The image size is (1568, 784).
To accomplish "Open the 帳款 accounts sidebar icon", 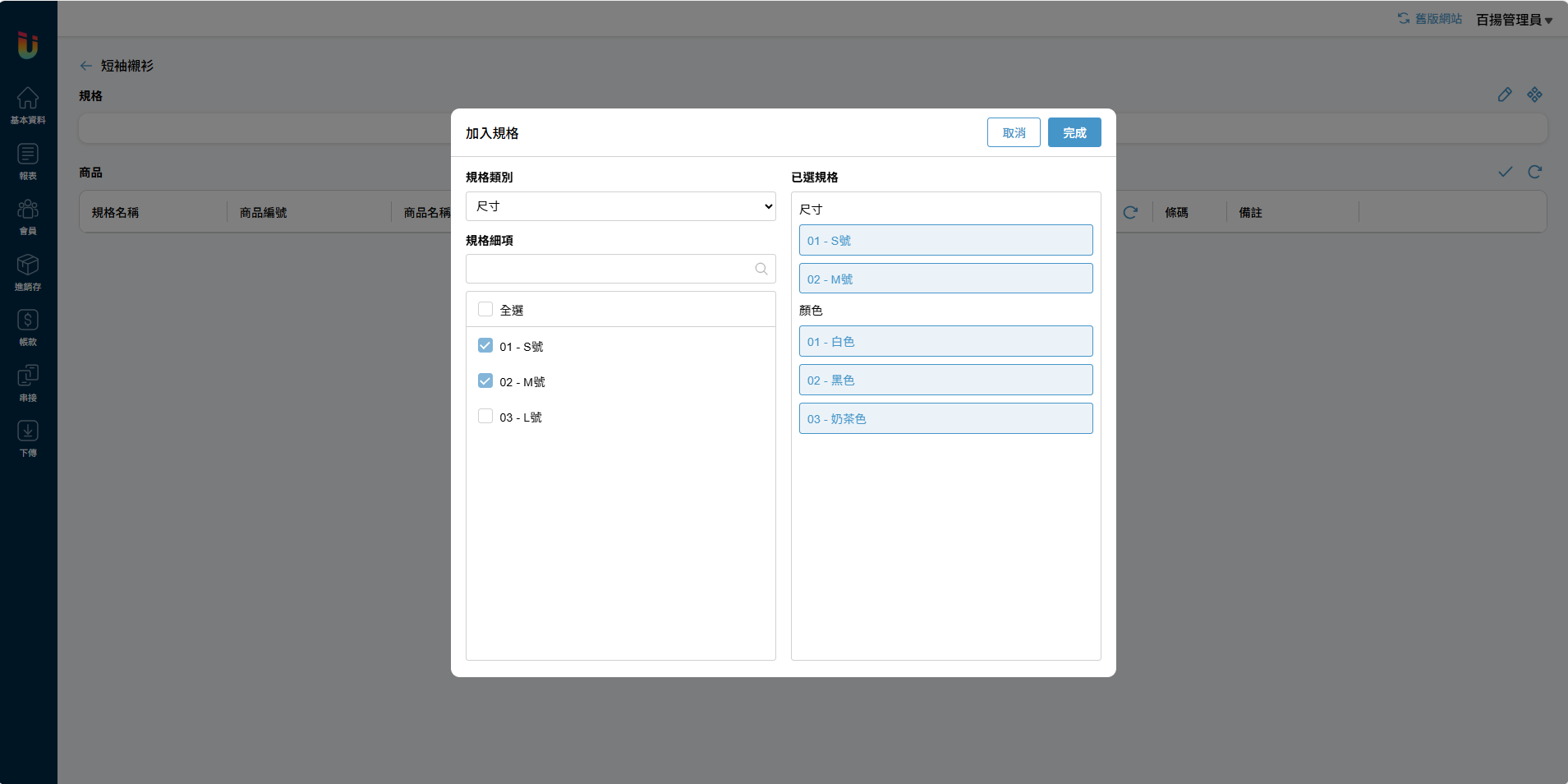I will pos(28,327).
